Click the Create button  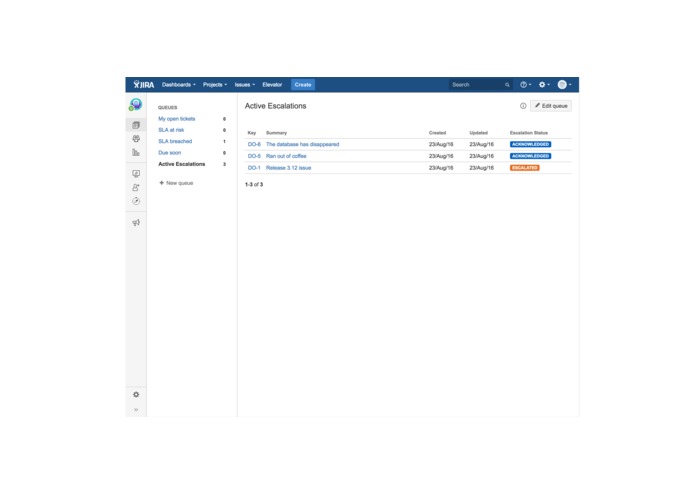point(303,85)
